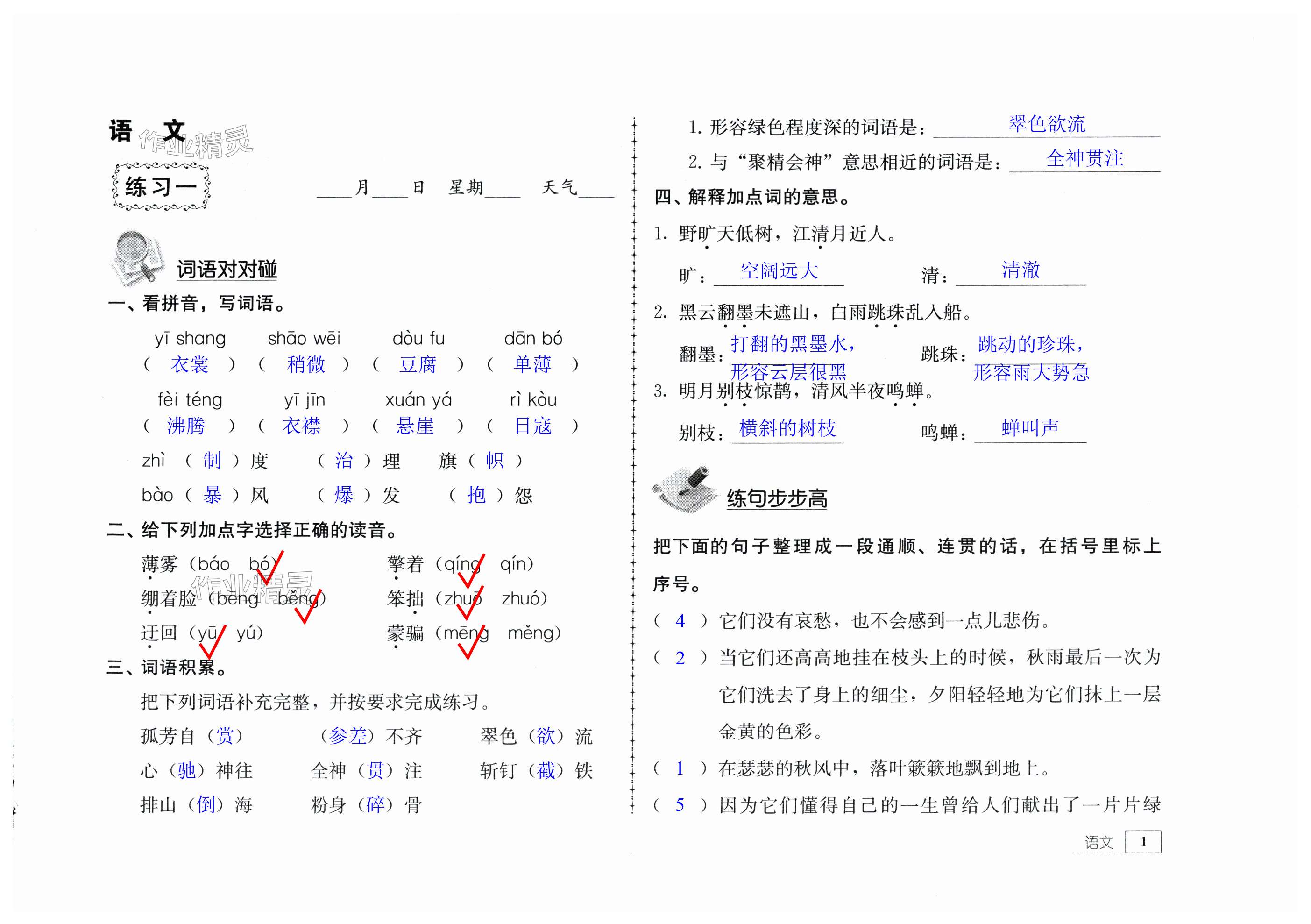Select heading 一、看拼音，写词语。
This screenshot has height=924, width=1311.
pos(198,303)
